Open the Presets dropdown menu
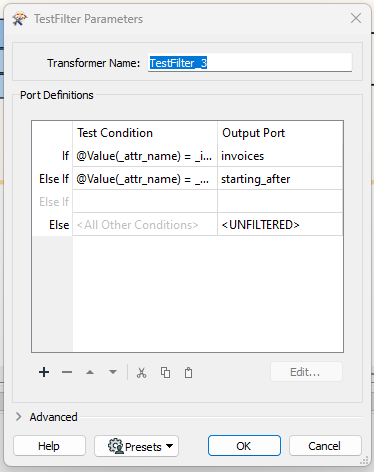Image resolution: width=374 pixels, height=472 pixels. (x=137, y=446)
